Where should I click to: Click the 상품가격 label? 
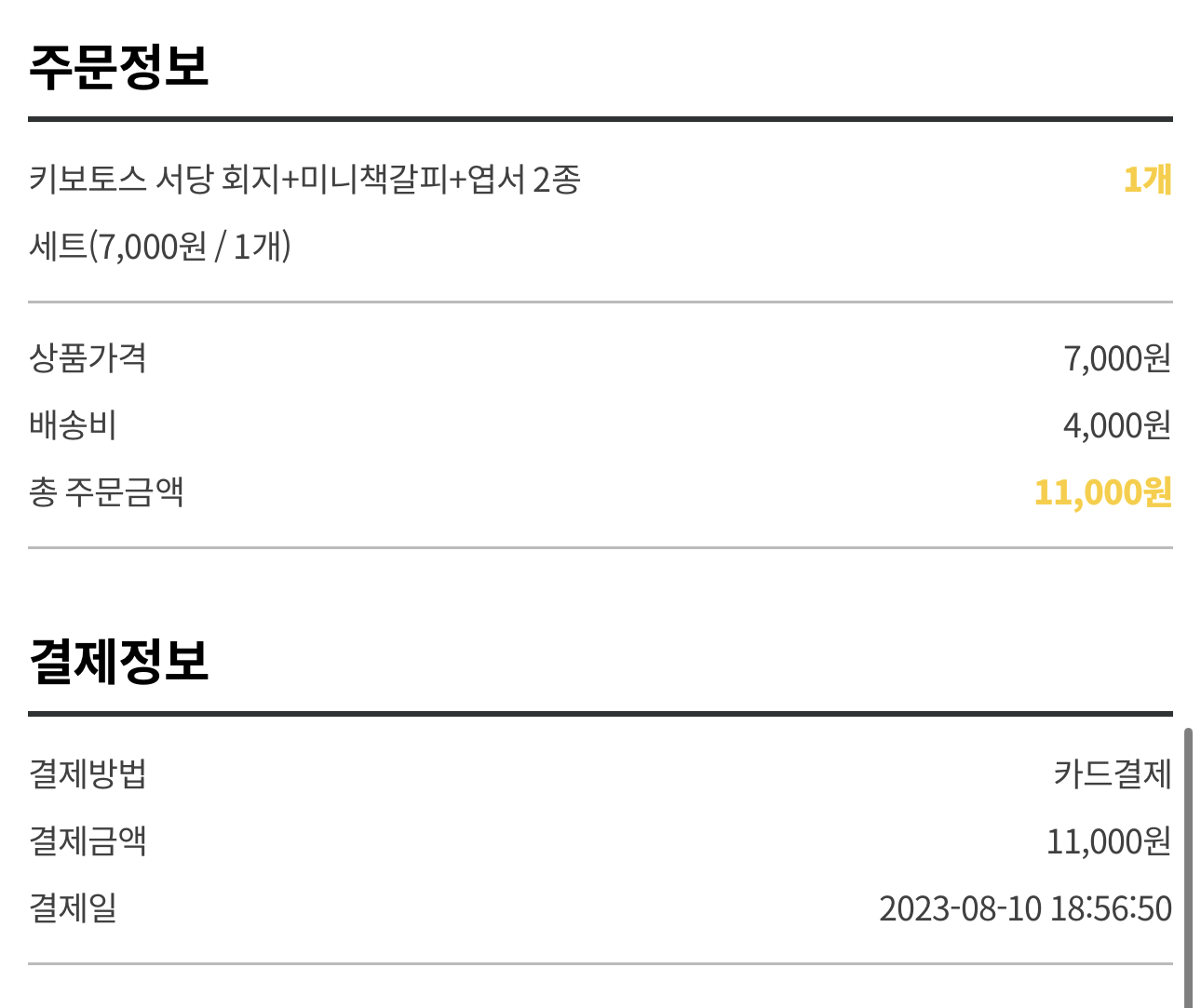click(88, 358)
